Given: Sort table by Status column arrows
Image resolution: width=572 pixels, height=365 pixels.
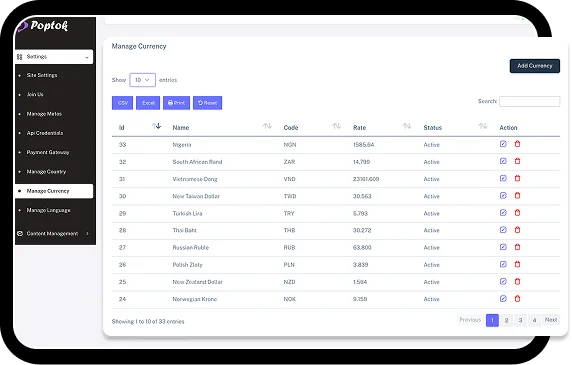Looking at the screenshot, I should click(483, 126).
